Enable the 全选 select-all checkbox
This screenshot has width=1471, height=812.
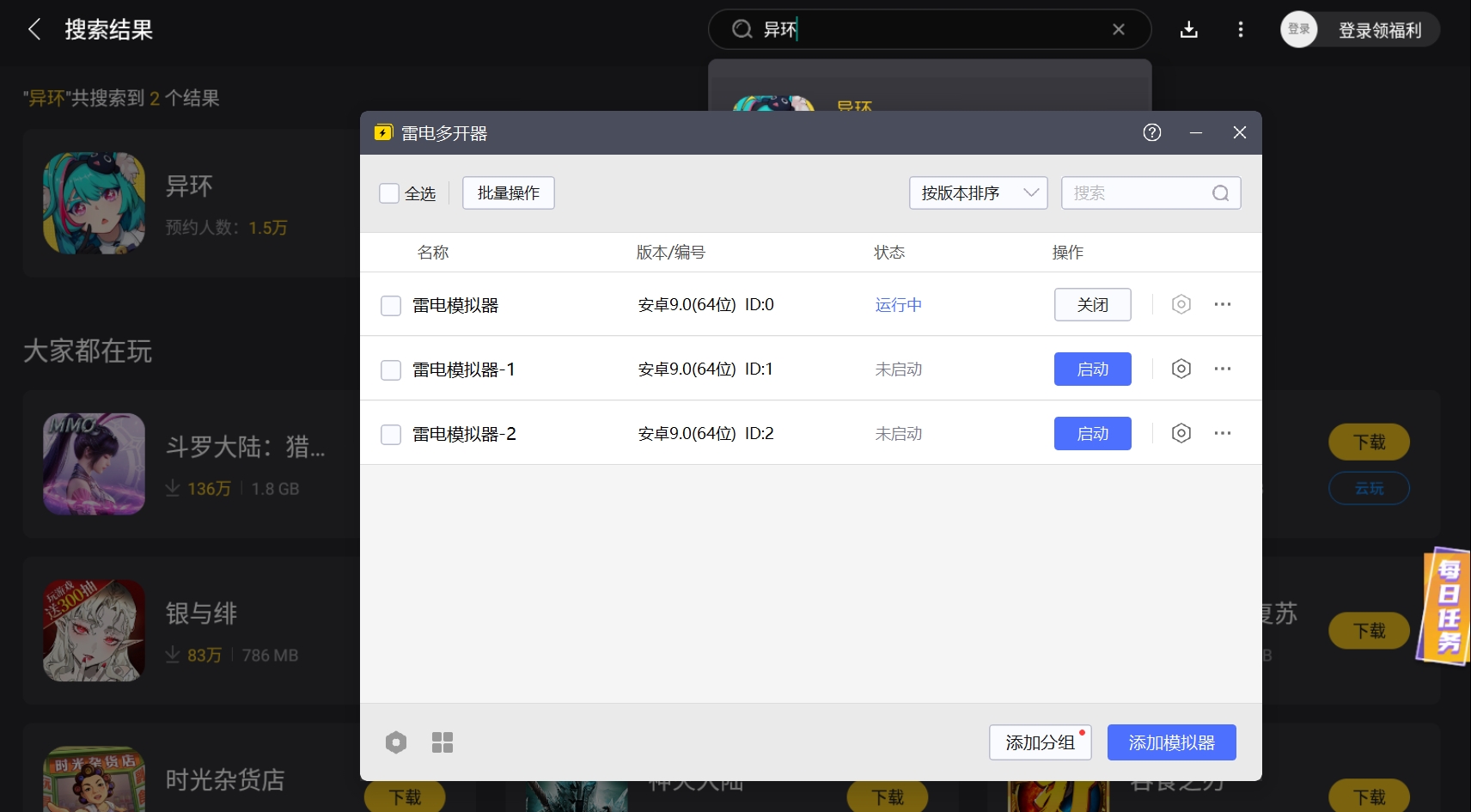[x=390, y=193]
